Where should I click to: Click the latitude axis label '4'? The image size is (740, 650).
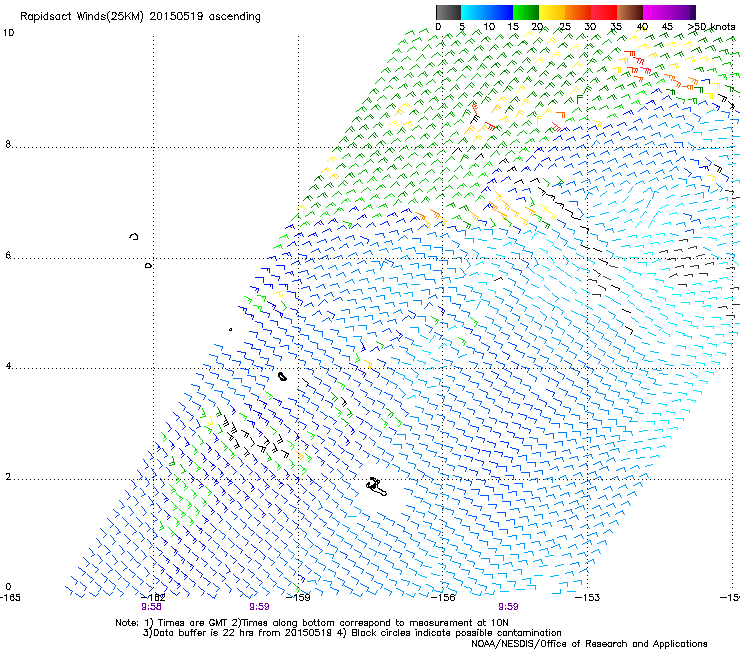click(8, 366)
